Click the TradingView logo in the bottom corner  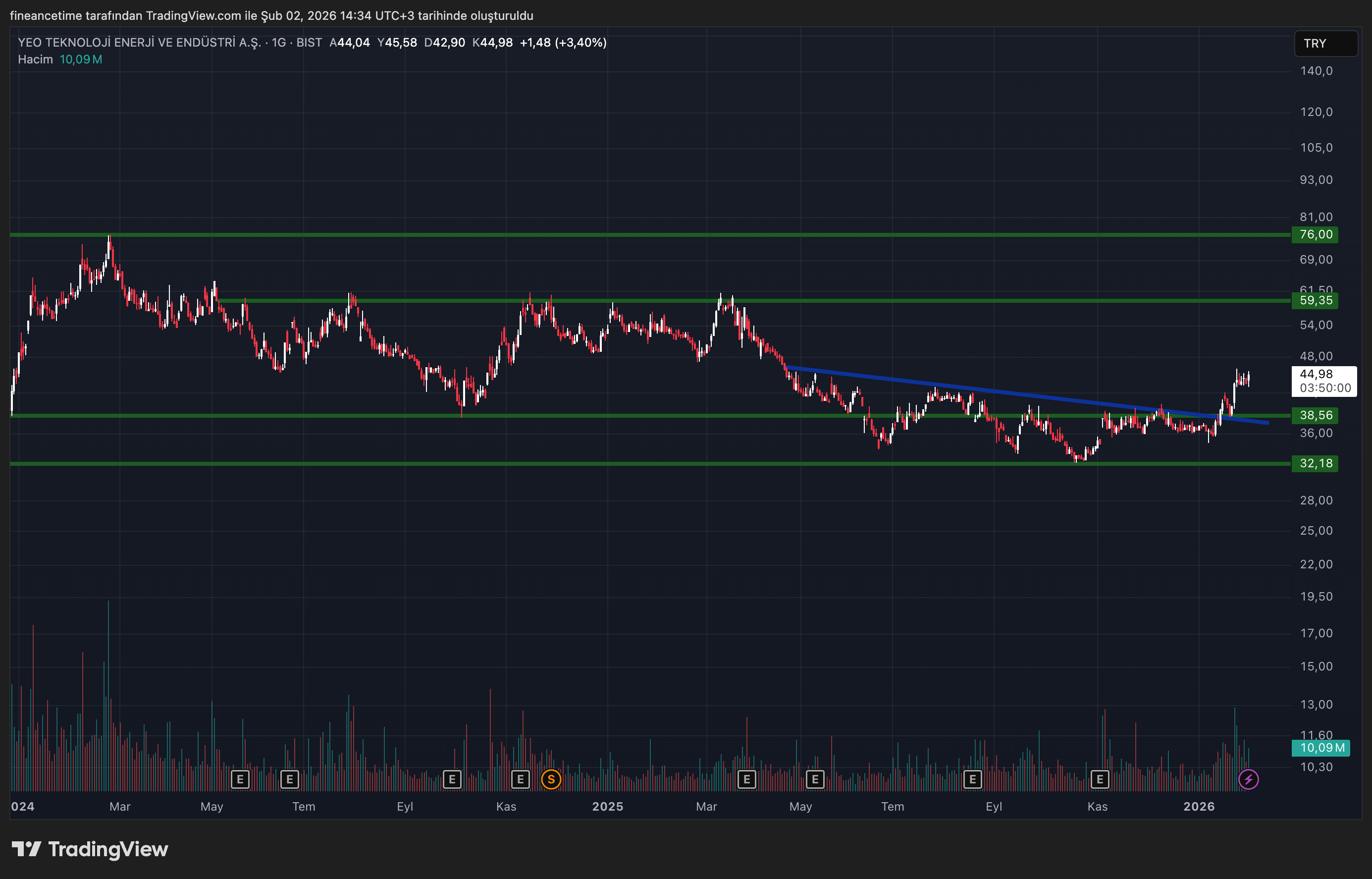pyautogui.click(x=91, y=849)
